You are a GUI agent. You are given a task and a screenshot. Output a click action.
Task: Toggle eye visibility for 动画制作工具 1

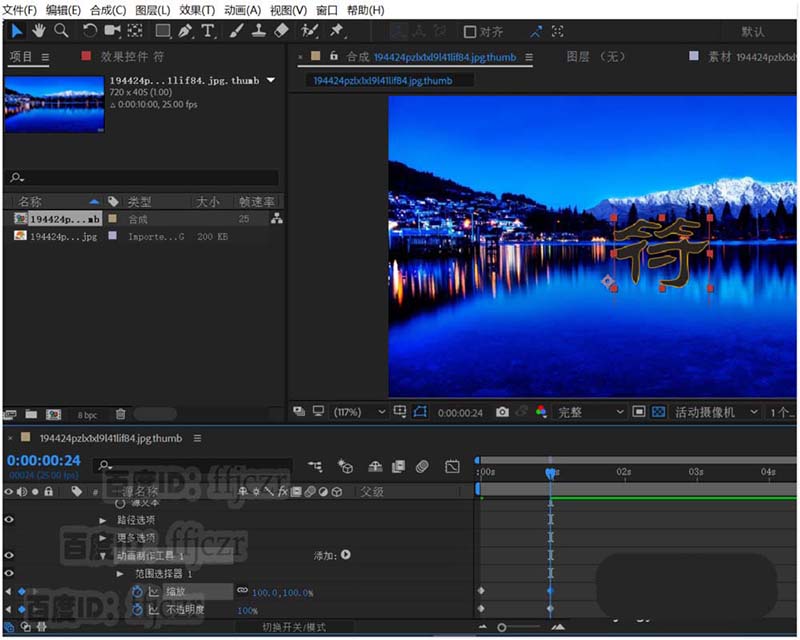(x=9, y=555)
